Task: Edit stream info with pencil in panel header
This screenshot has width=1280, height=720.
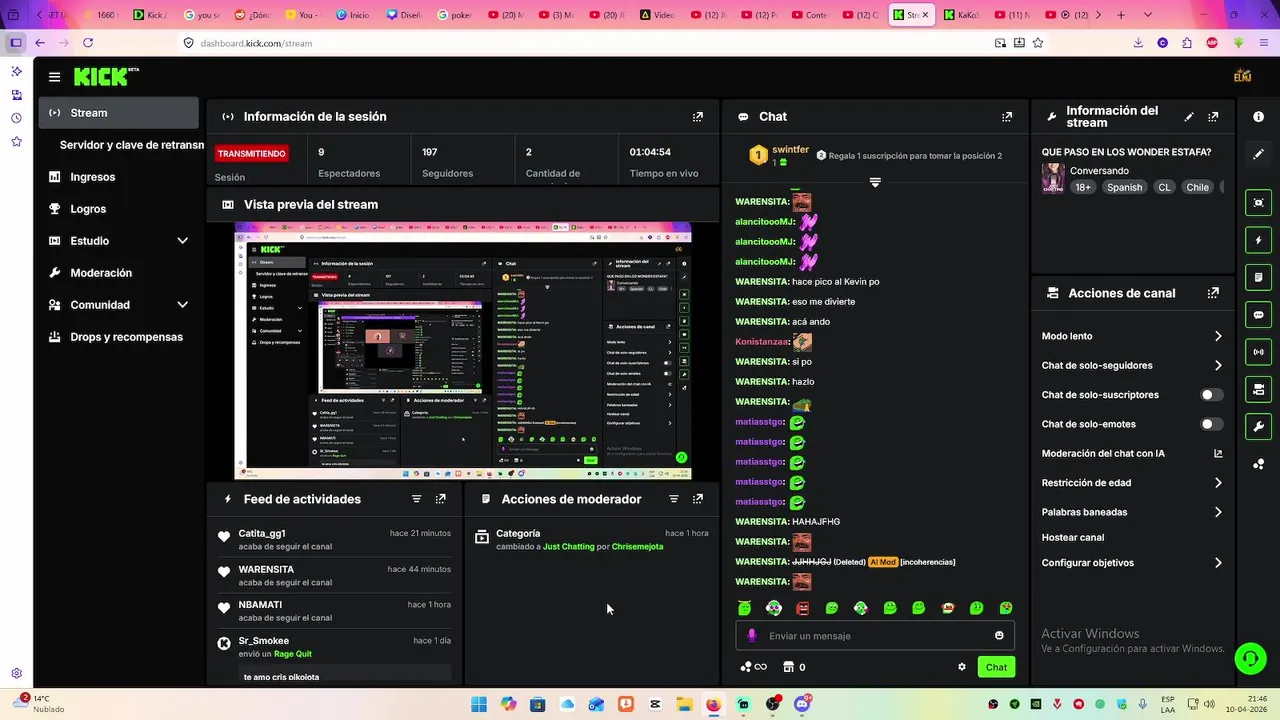Action: (x=1189, y=117)
